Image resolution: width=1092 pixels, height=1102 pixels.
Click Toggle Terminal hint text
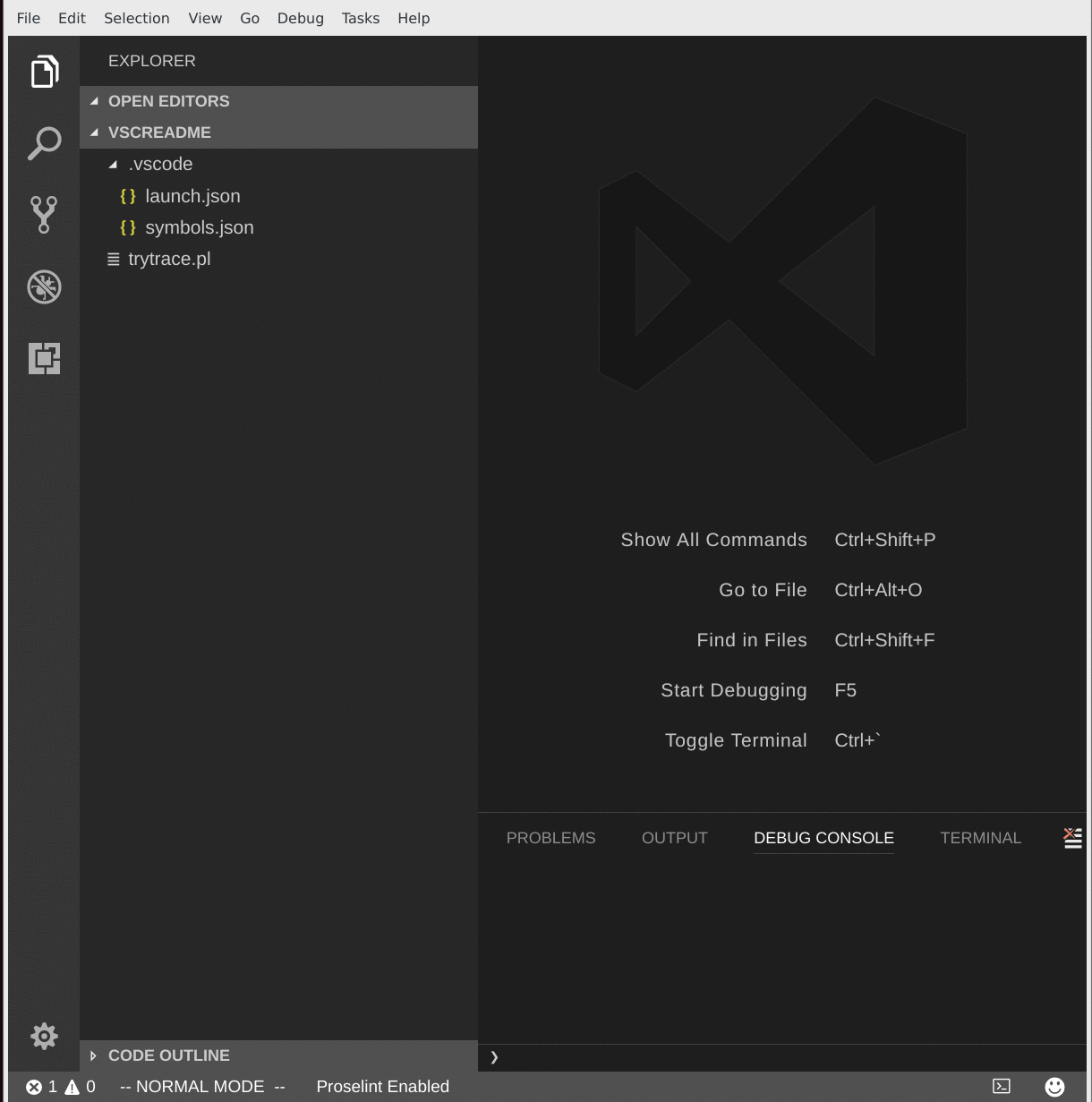tap(736, 740)
